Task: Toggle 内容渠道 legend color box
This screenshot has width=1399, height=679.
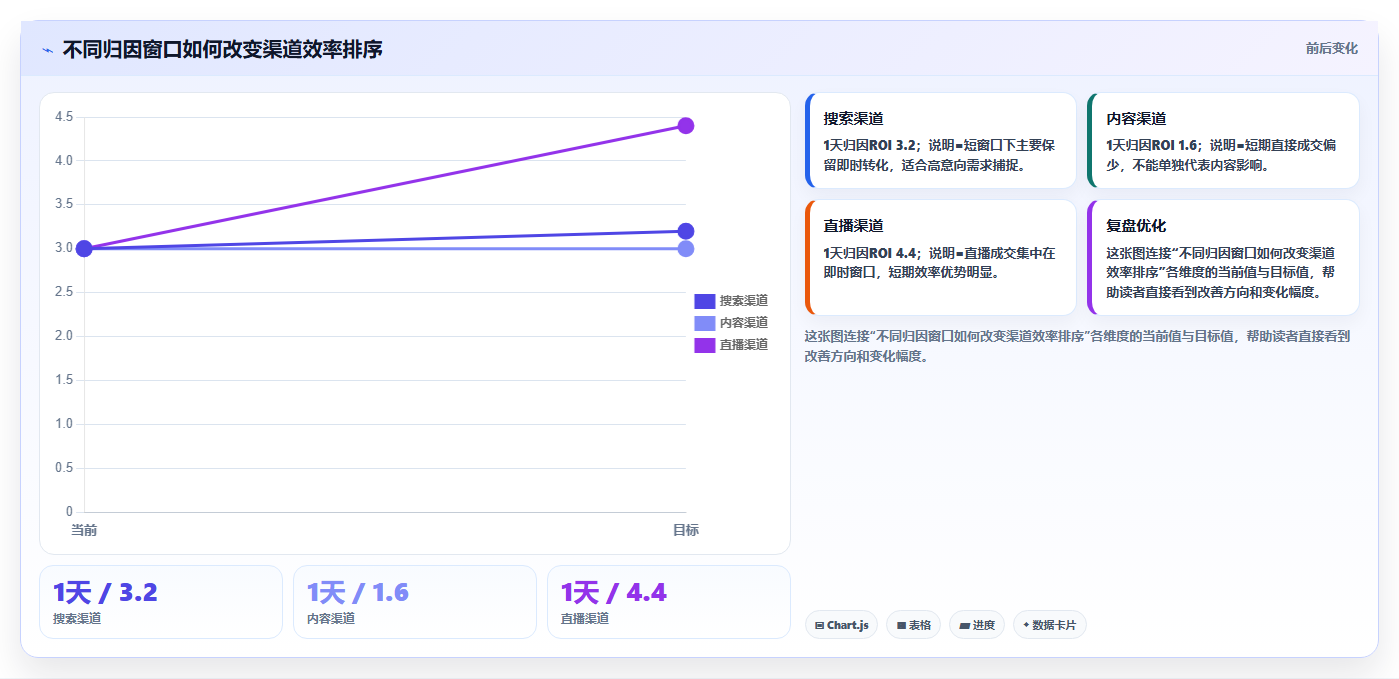Action: tap(705, 323)
